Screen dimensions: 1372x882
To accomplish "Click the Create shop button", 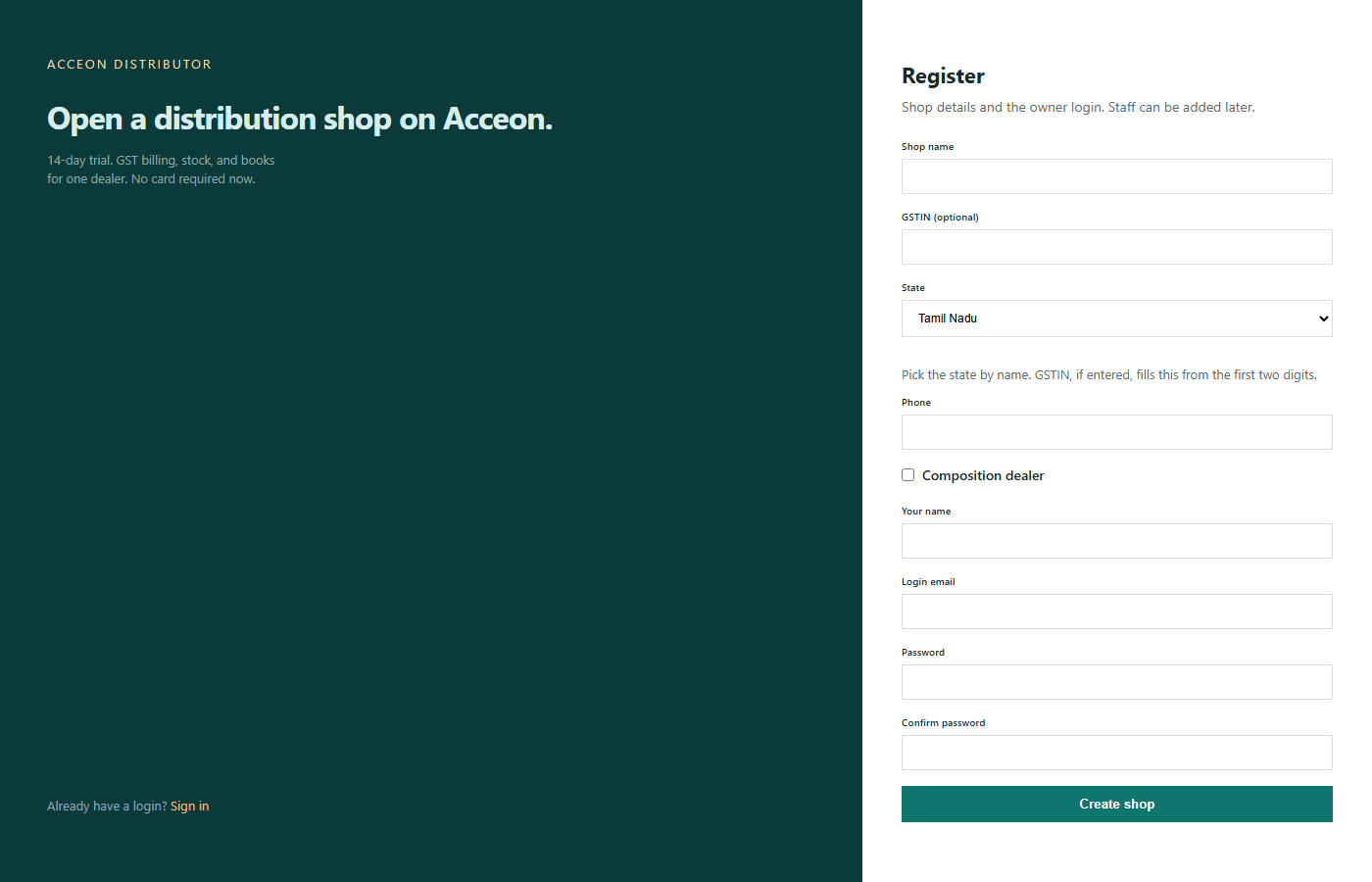I will 1116,804.
